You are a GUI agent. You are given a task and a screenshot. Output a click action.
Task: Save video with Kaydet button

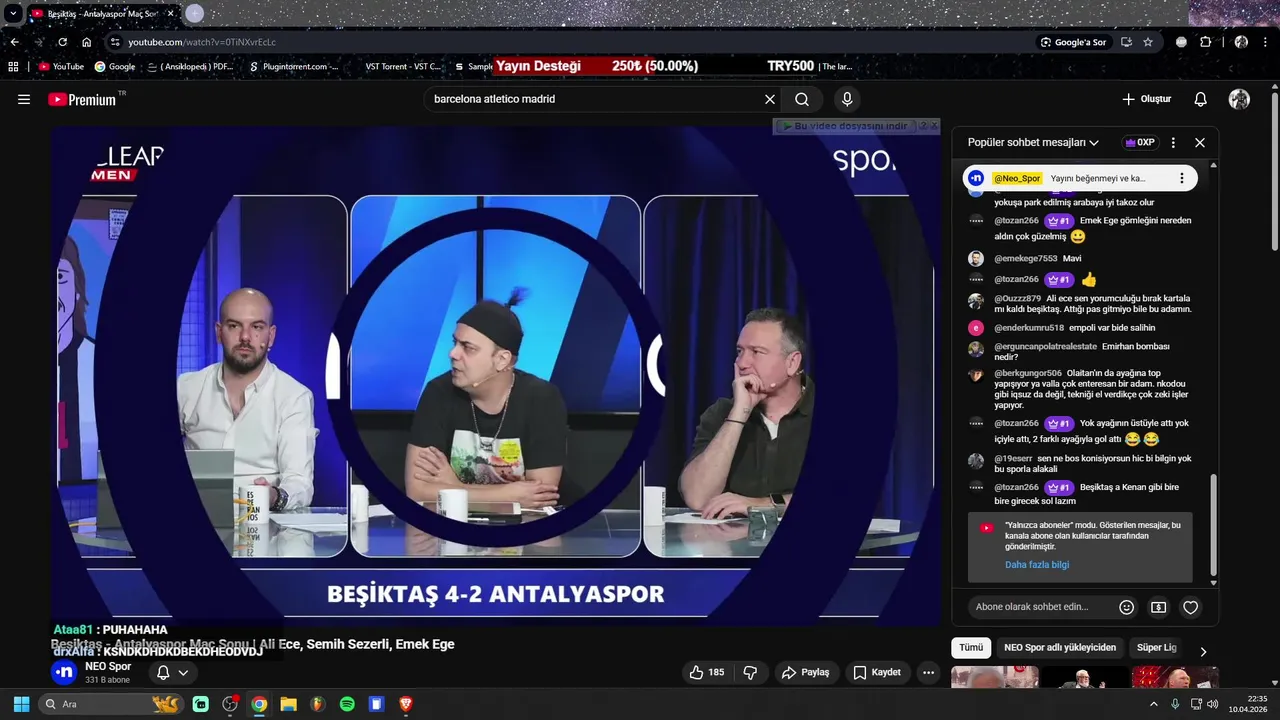click(877, 672)
